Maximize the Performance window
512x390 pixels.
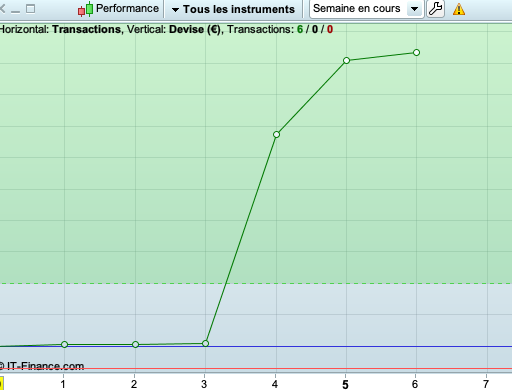[30, 9]
